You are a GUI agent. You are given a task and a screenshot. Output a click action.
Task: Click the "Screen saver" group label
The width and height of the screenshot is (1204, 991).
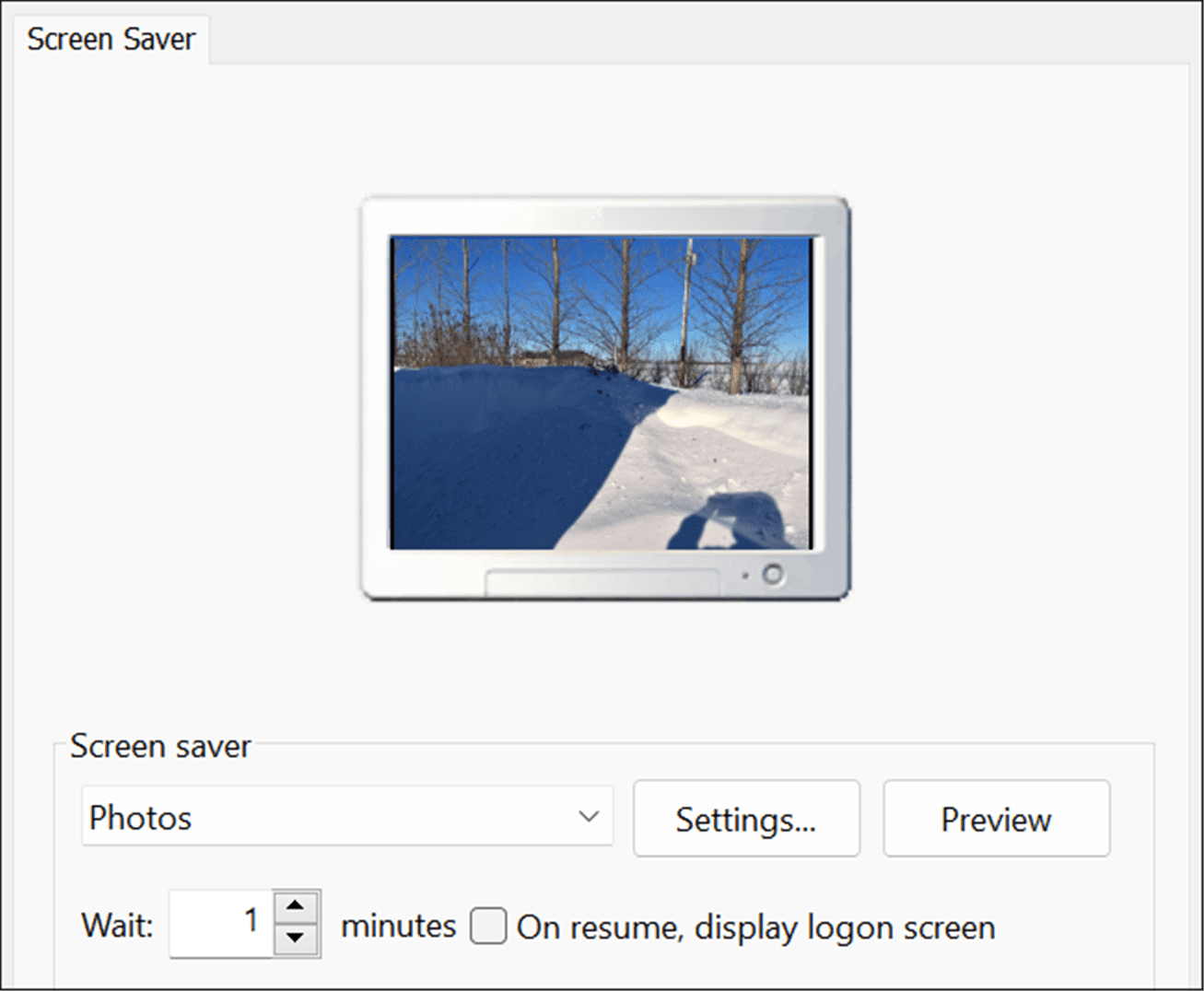[x=159, y=746]
